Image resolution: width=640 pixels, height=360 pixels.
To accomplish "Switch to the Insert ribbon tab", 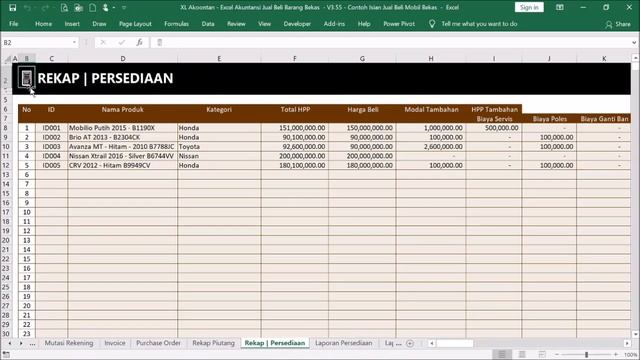I will (x=72, y=24).
